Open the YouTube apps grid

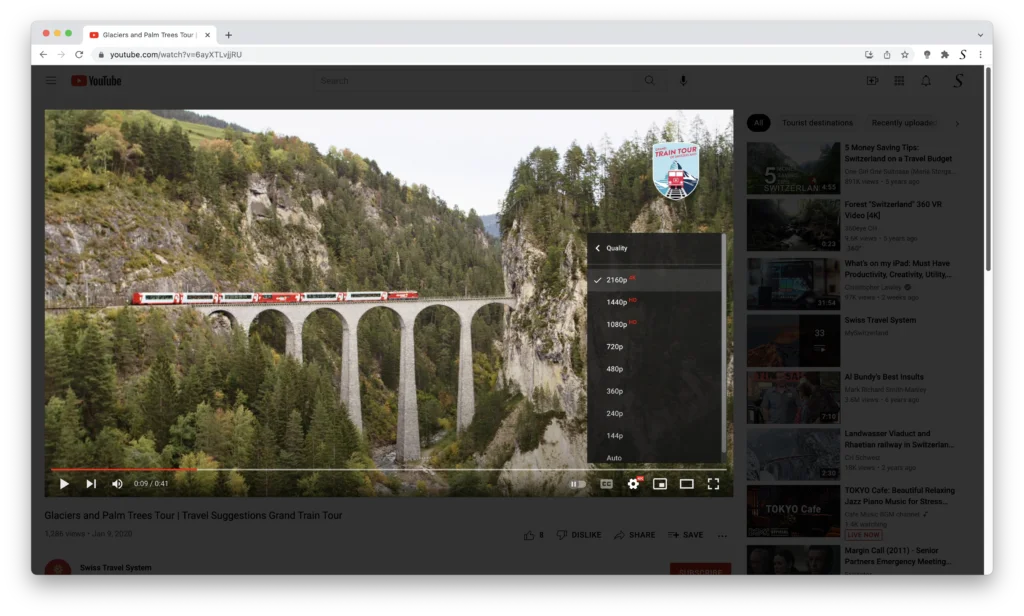[899, 81]
